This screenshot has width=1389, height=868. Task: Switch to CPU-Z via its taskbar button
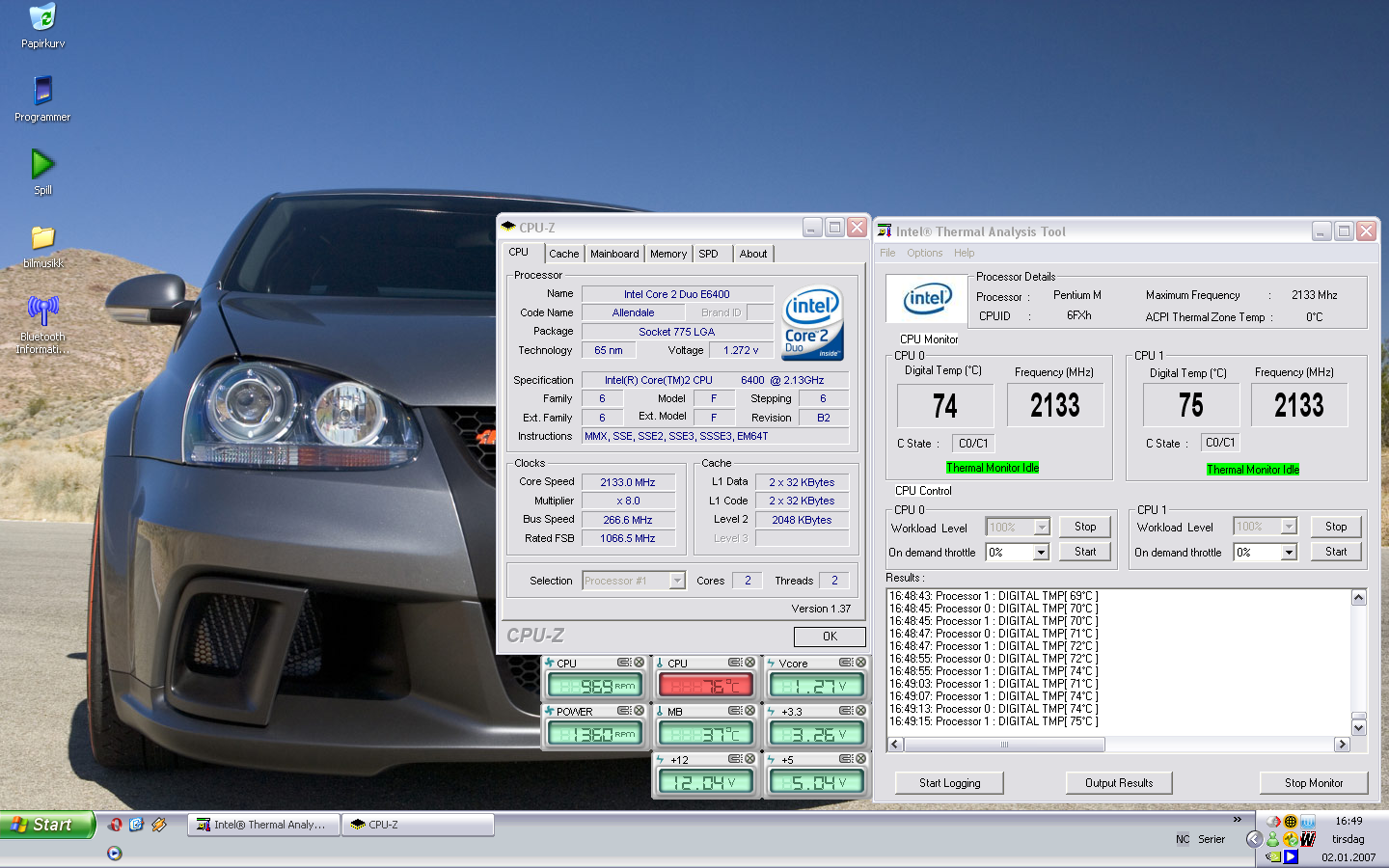tap(417, 825)
